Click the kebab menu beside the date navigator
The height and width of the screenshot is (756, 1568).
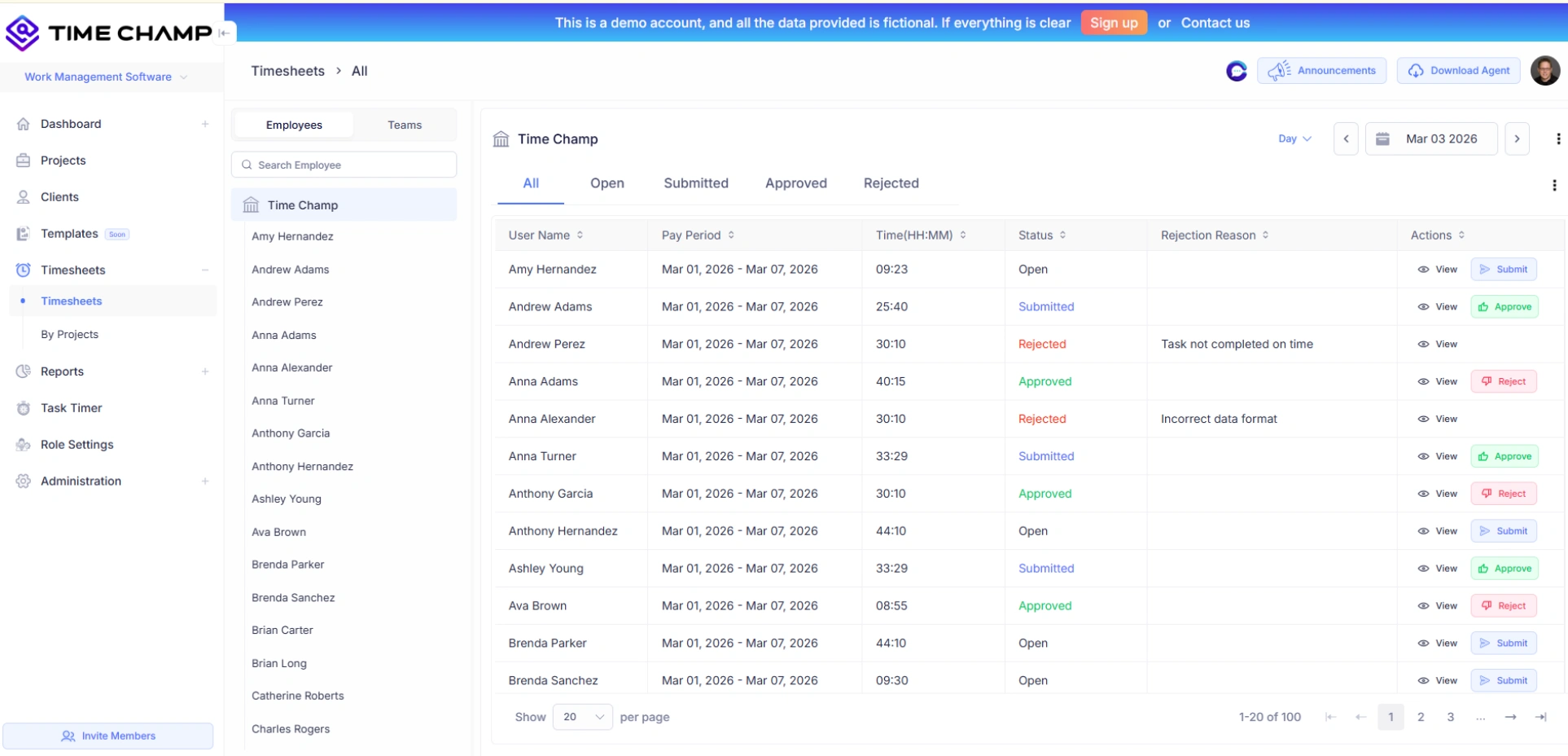tap(1559, 138)
